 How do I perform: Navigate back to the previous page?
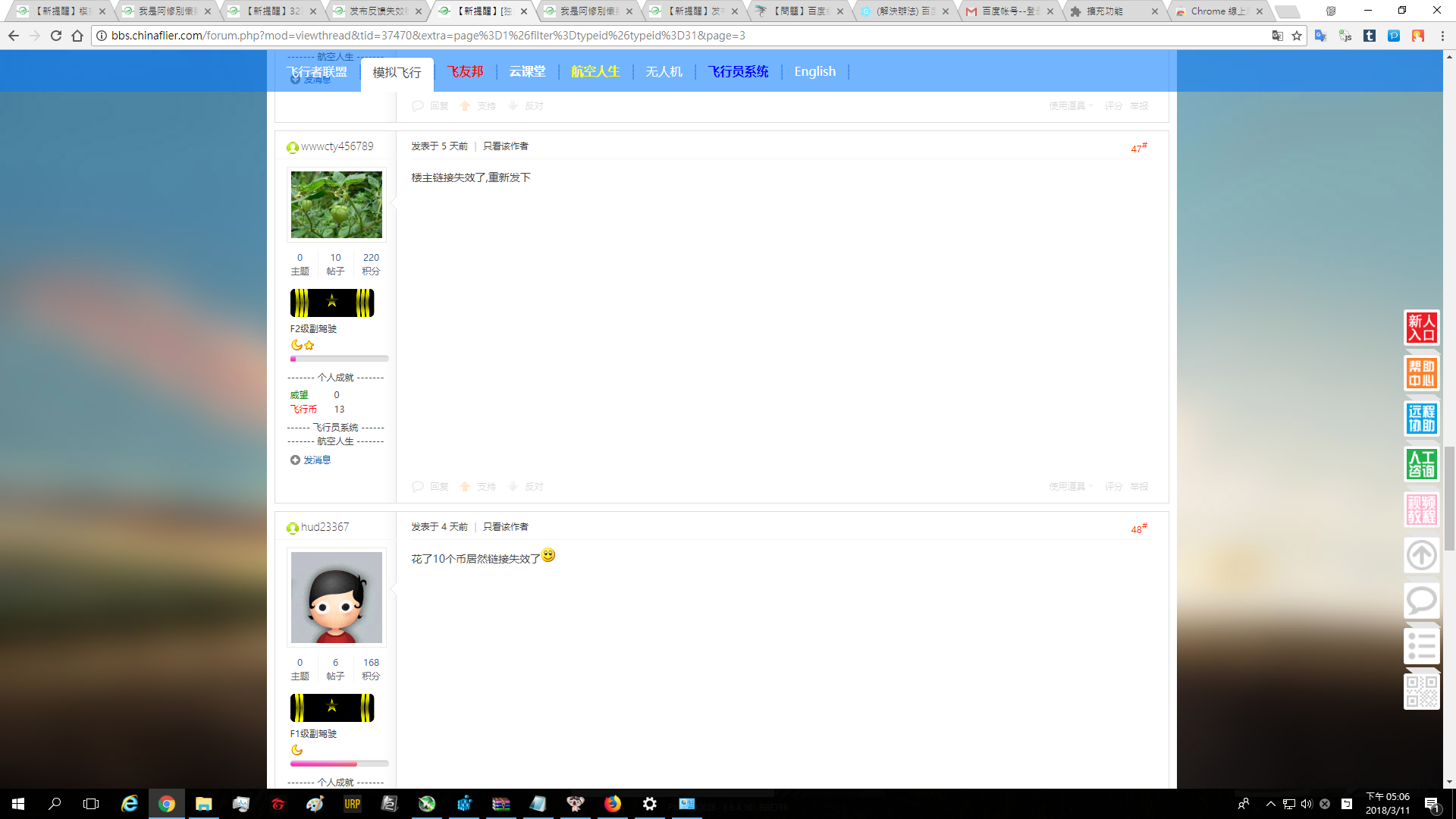click(14, 36)
